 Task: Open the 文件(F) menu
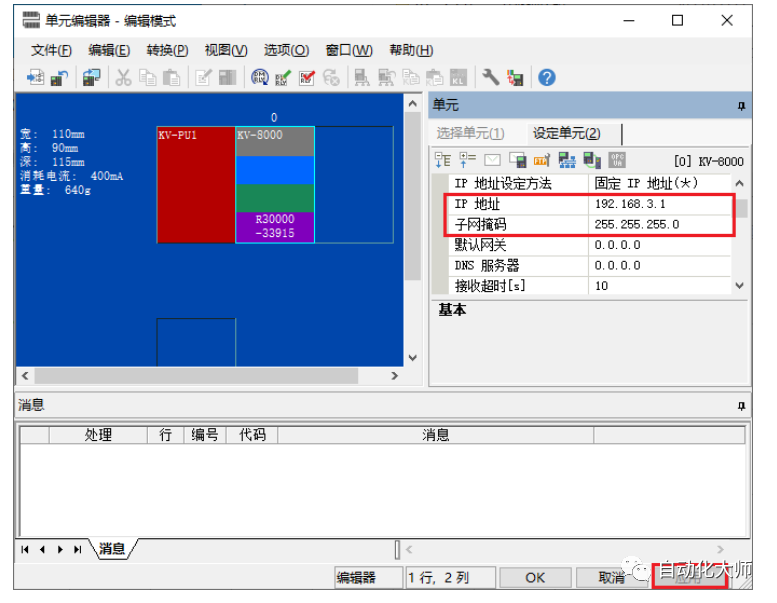pyautogui.click(x=51, y=50)
